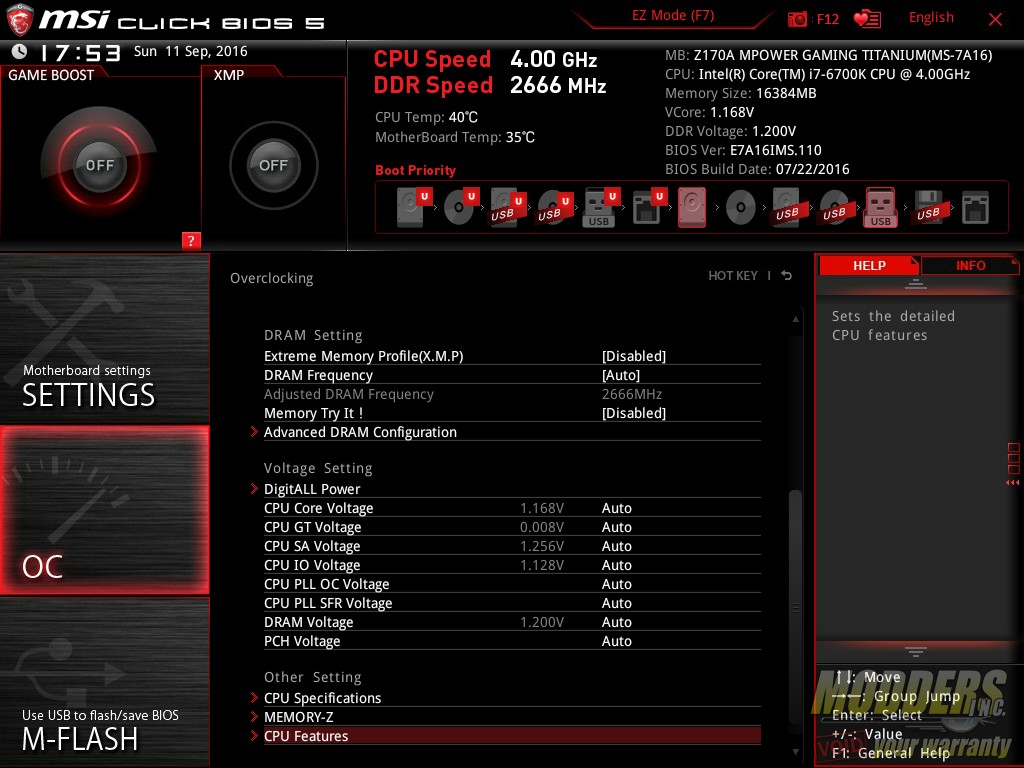The height and width of the screenshot is (768, 1024).
Task: Click the settings list scrollbar down arrow
Action: click(x=795, y=752)
